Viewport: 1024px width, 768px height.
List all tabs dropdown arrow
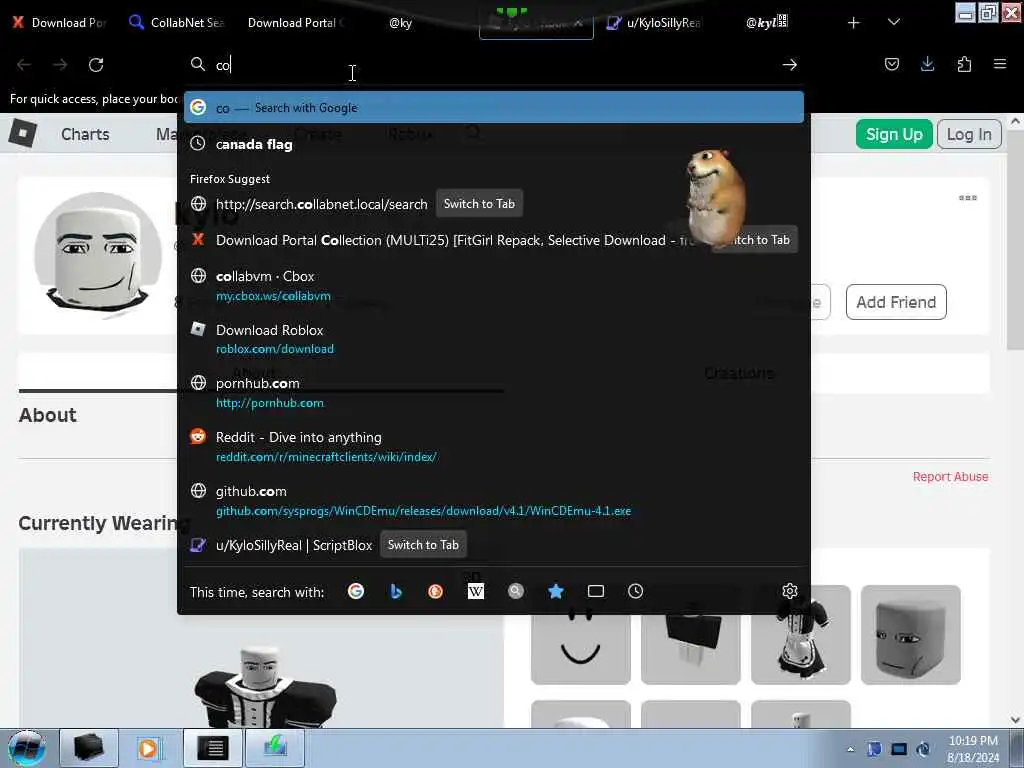point(894,22)
